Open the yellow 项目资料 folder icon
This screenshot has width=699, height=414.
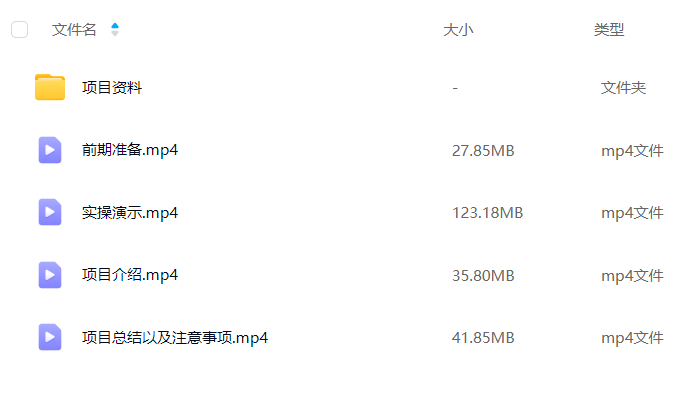(x=50, y=87)
